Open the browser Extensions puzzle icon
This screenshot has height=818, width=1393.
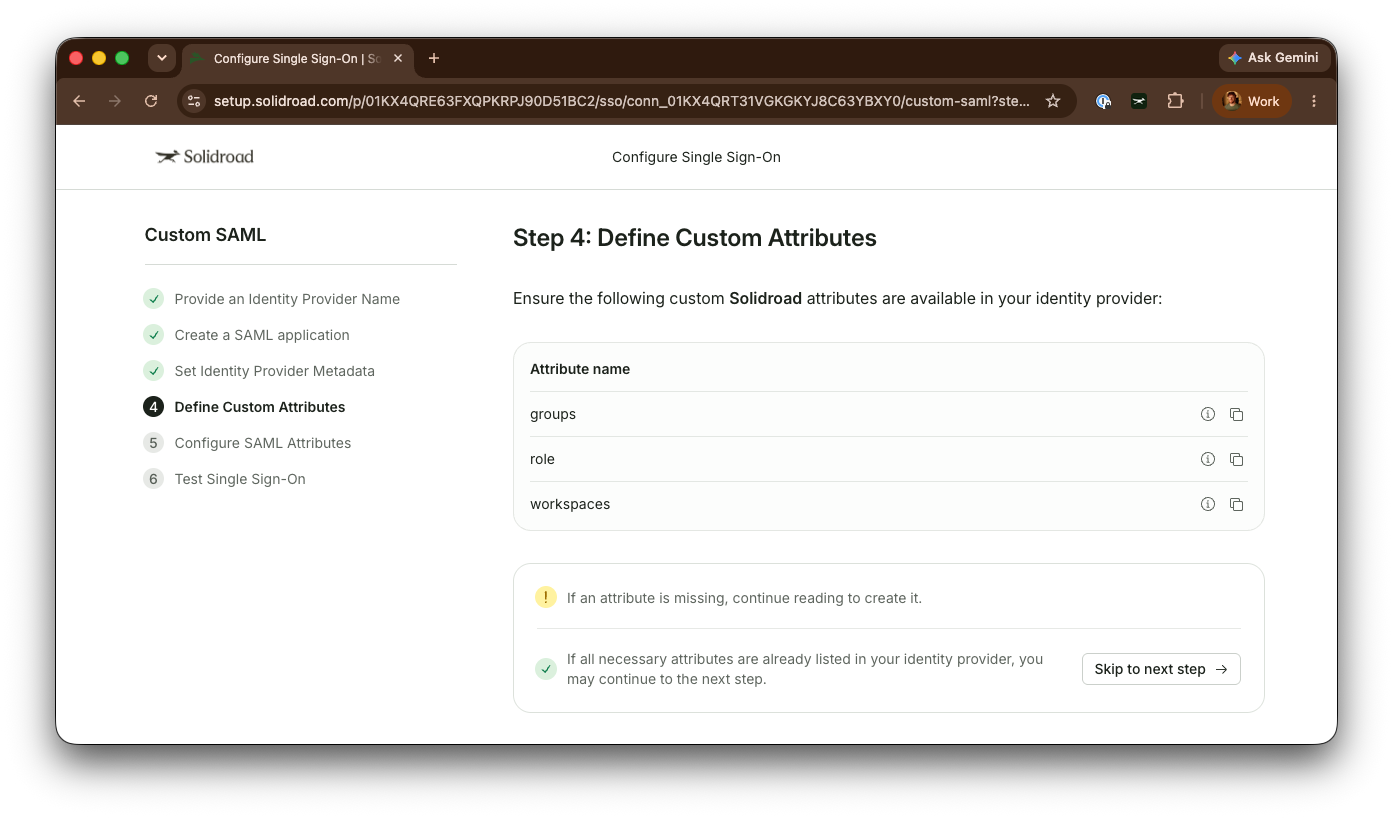tap(1175, 101)
